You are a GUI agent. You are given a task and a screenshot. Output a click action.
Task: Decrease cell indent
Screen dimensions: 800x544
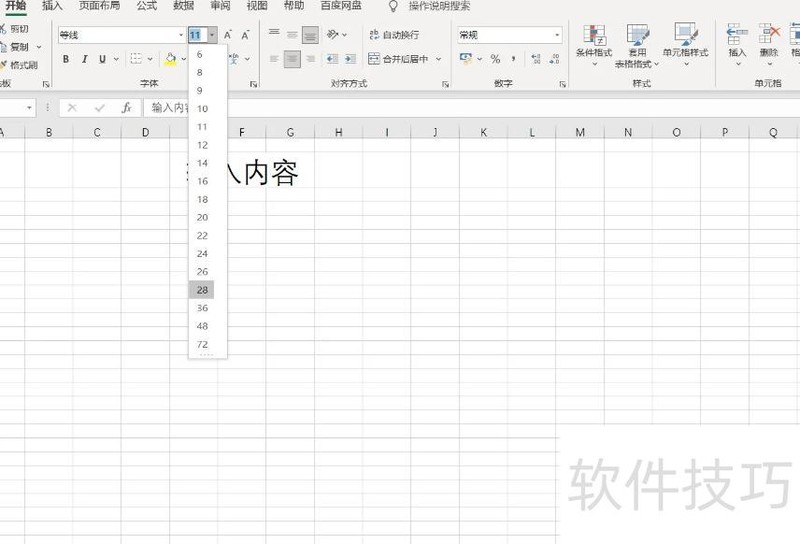332,59
